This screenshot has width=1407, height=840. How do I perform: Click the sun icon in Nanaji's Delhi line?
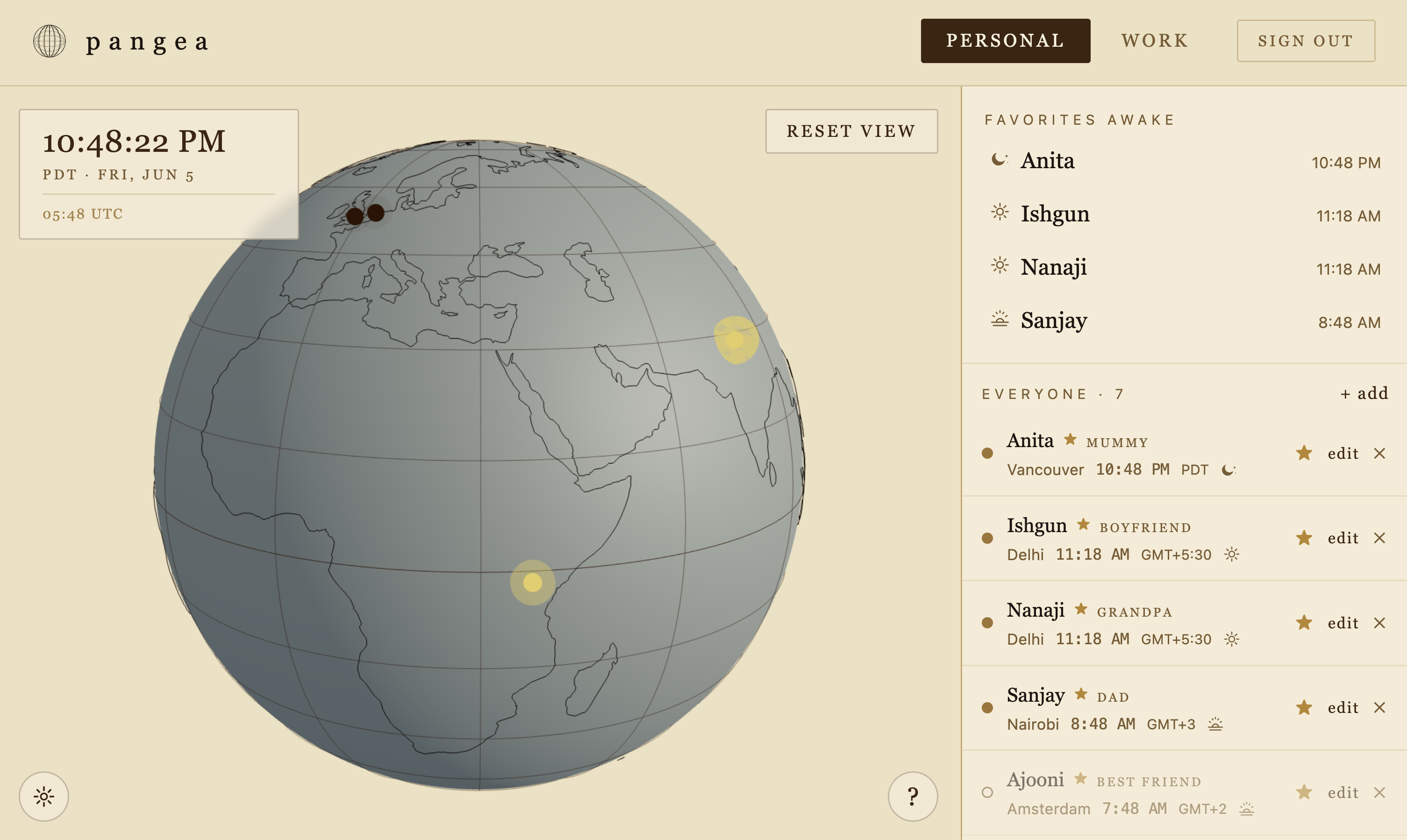1232,640
